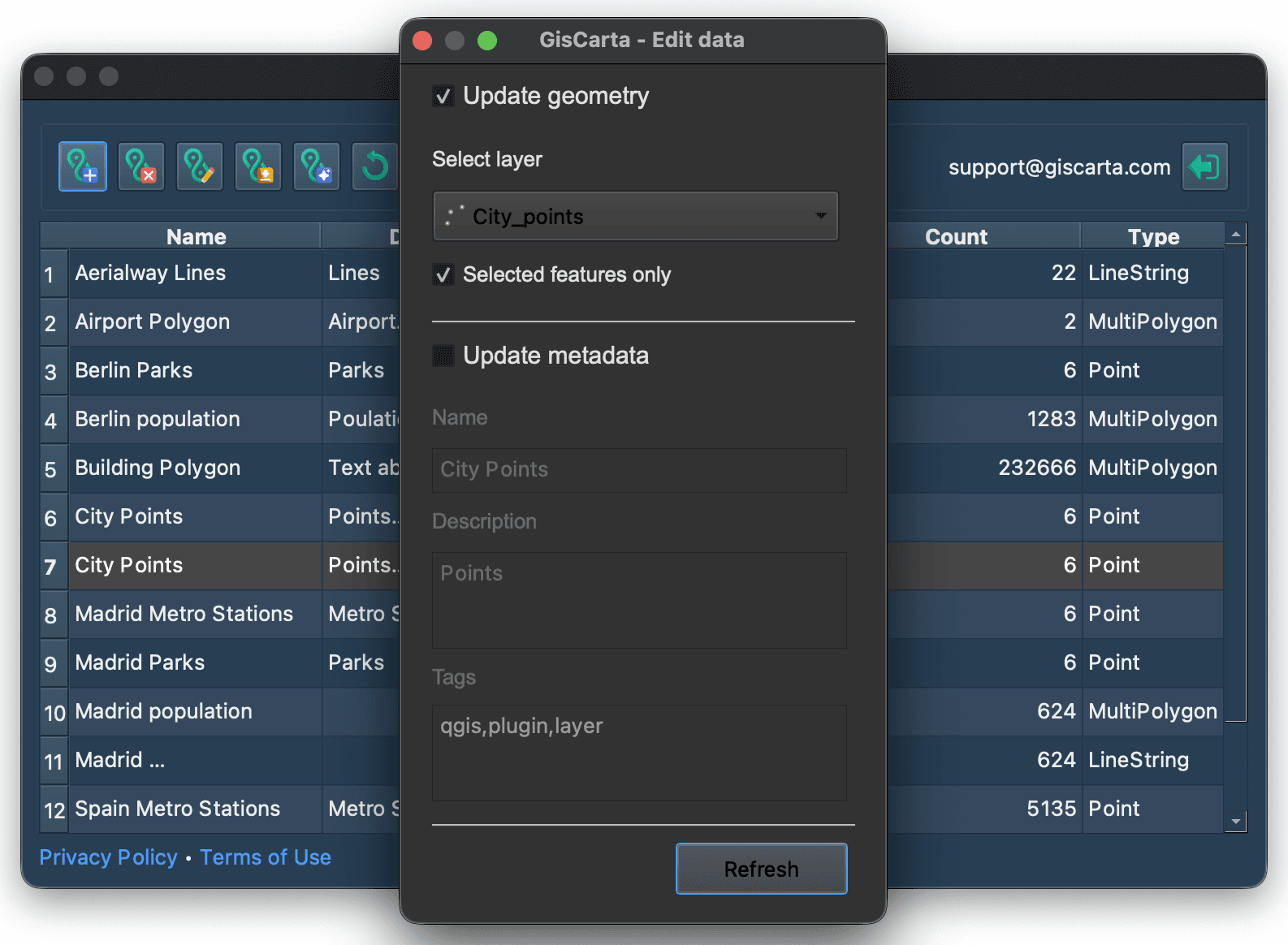Click the green zoom button of Edit data dialog
Image resolution: width=1288 pixels, height=945 pixels.
(x=487, y=41)
